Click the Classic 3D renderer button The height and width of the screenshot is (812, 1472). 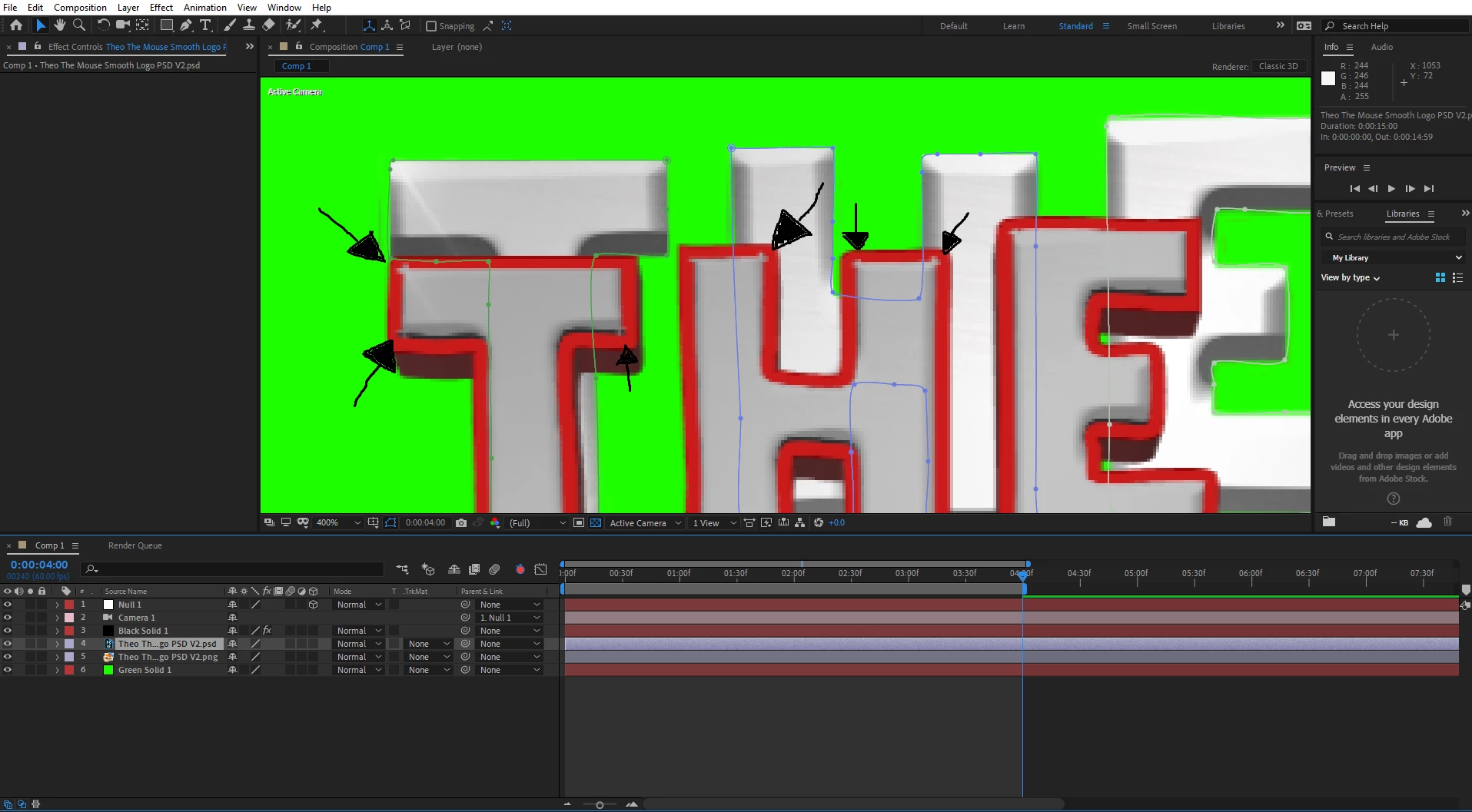(1278, 66)
